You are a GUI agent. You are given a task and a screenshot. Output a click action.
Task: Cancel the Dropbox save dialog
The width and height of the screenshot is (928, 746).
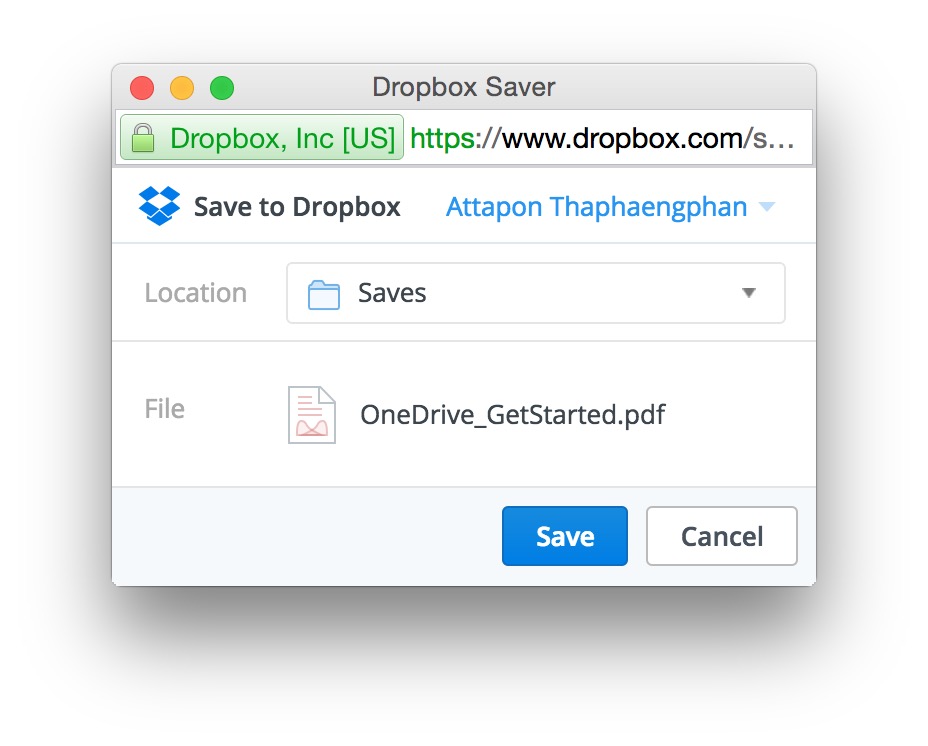(721, 536)
